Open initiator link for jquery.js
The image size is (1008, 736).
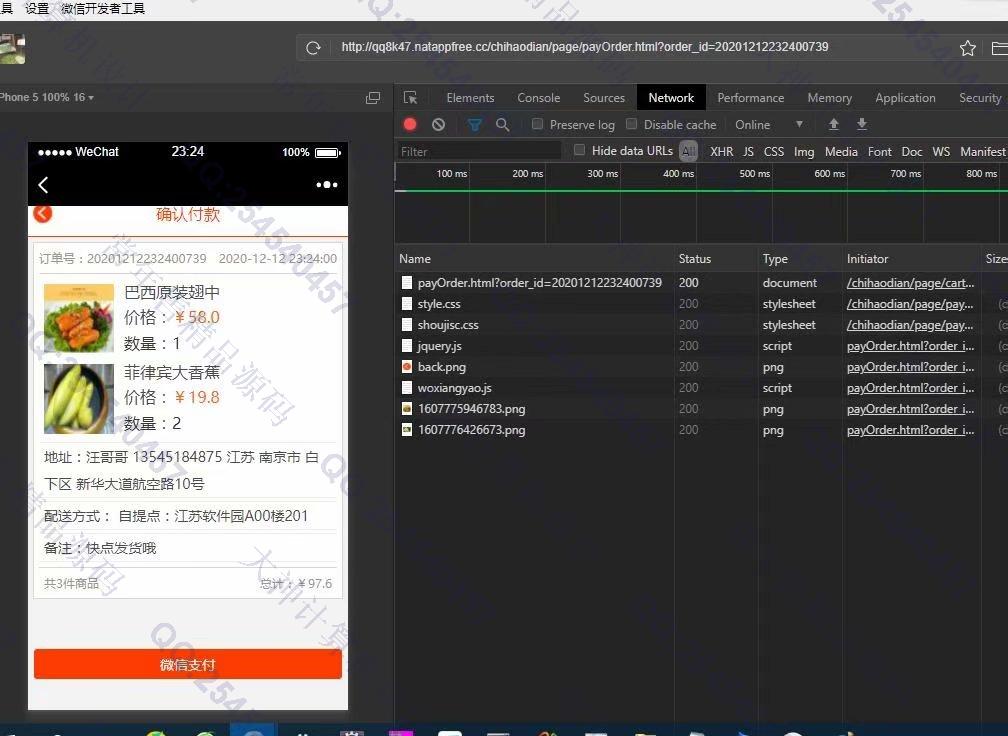coord(910,346)
